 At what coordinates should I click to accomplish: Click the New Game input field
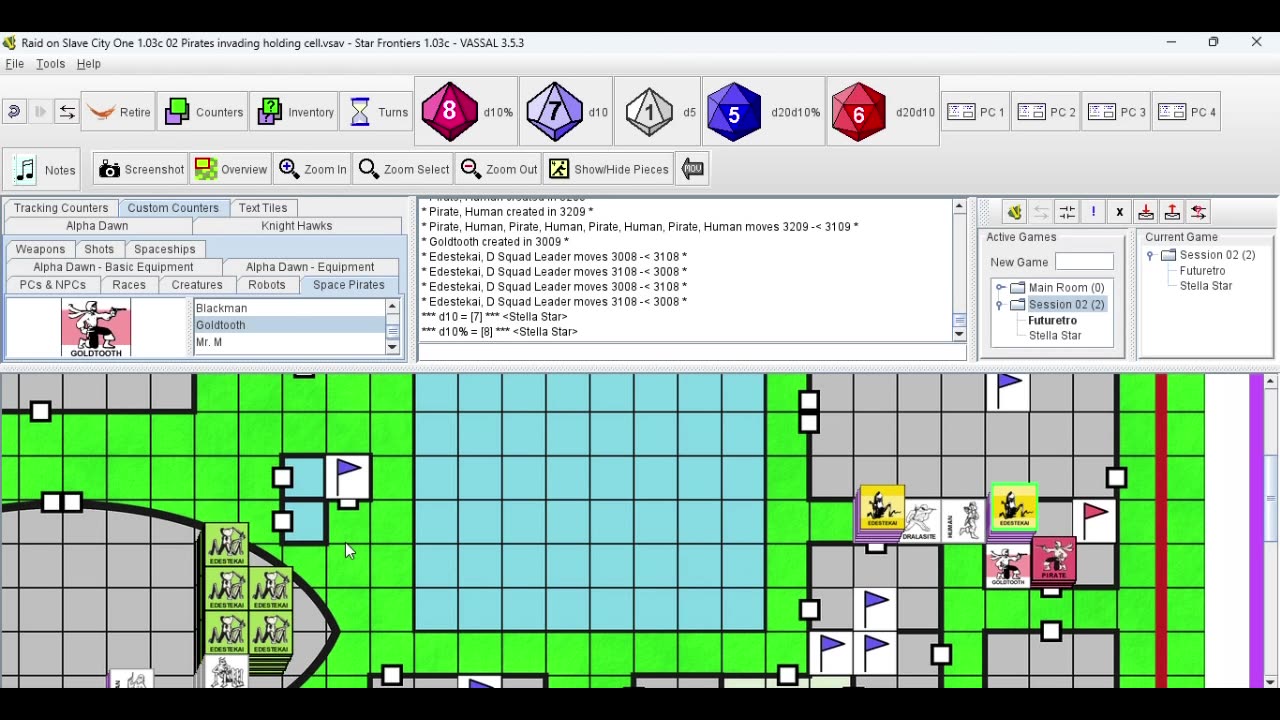tap(1084, 262)
